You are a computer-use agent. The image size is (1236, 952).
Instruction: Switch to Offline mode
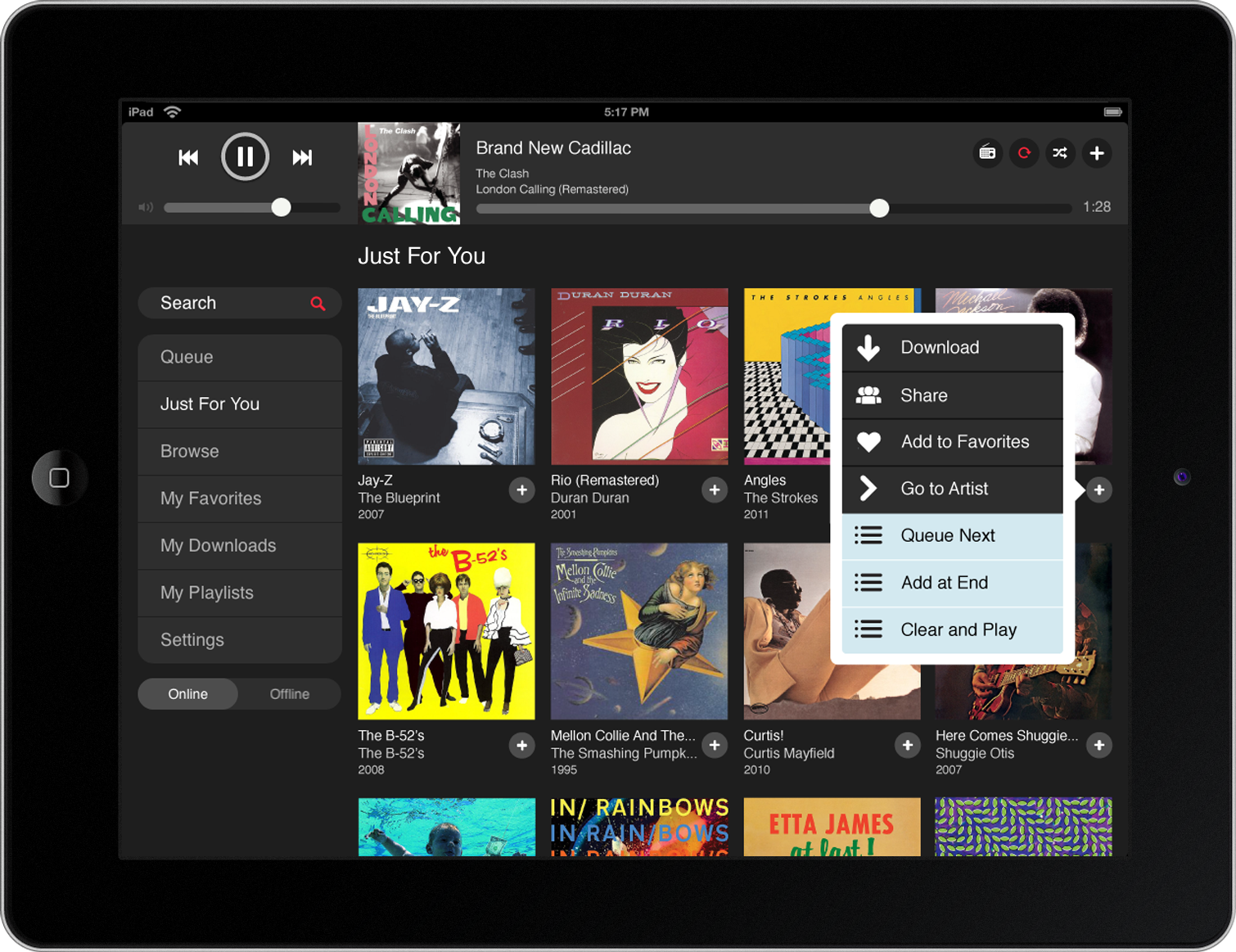click(x=290, y=694)
